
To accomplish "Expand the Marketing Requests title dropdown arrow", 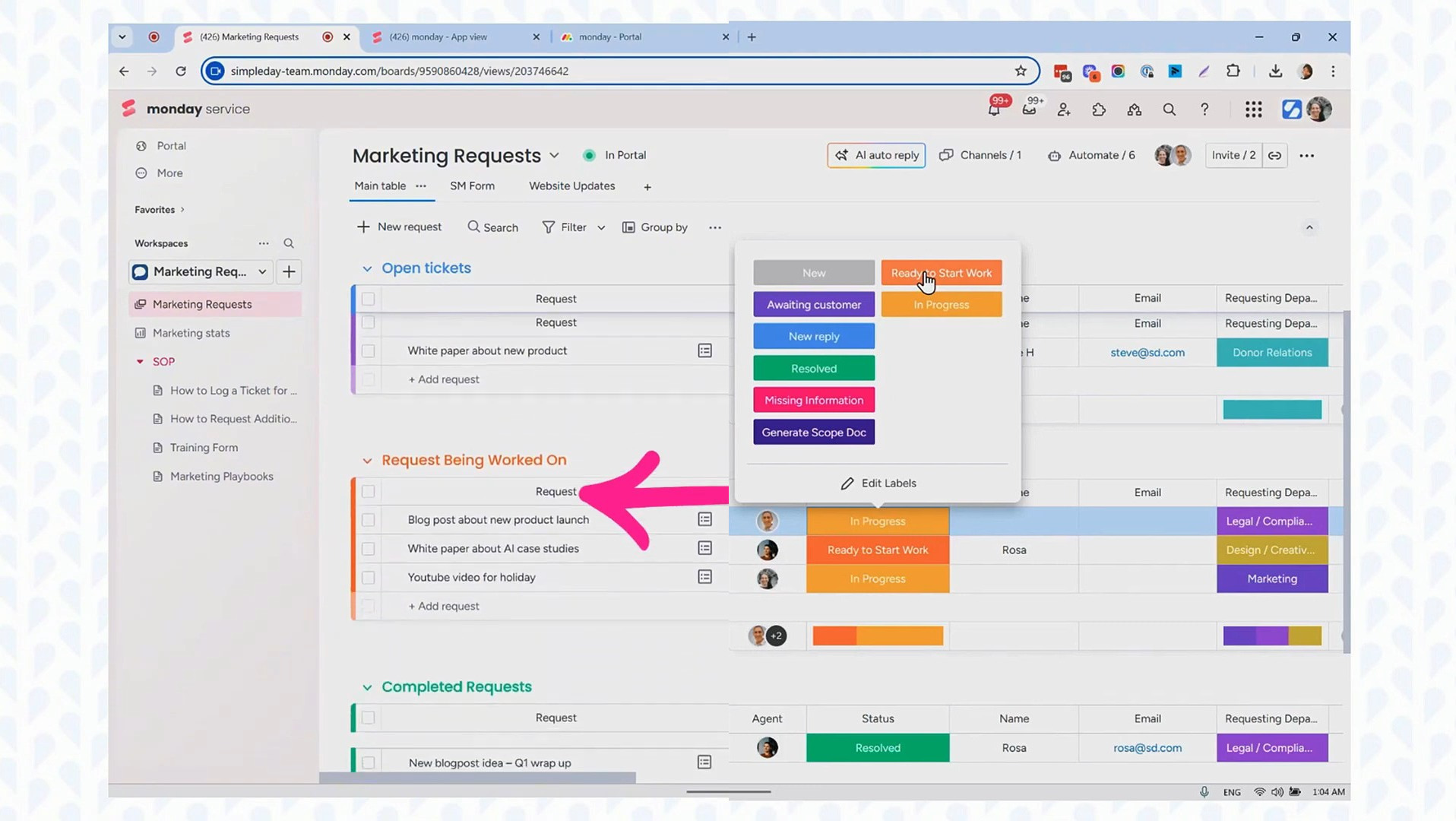I will click(554, 156).
